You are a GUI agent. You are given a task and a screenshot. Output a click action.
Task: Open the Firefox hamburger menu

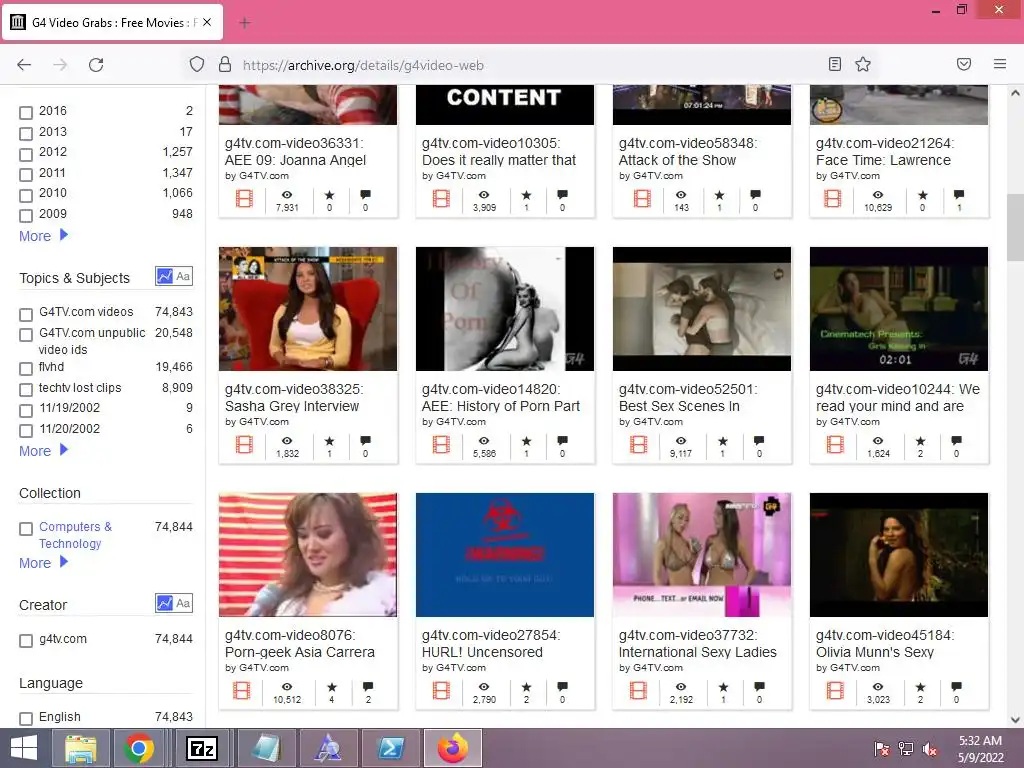[1000, 64]
